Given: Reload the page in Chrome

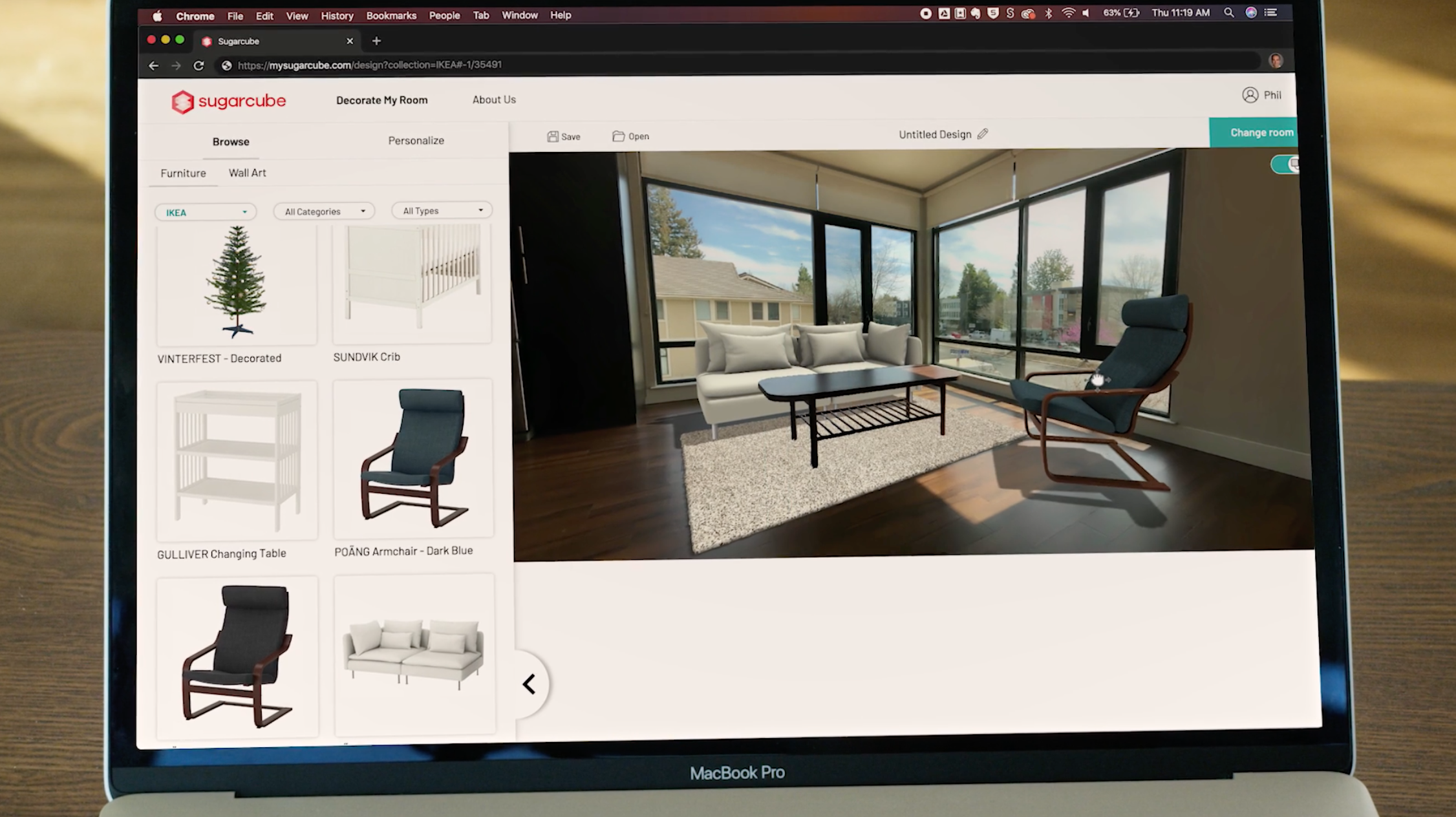Looking at the screenshot, I should point(198,65).
